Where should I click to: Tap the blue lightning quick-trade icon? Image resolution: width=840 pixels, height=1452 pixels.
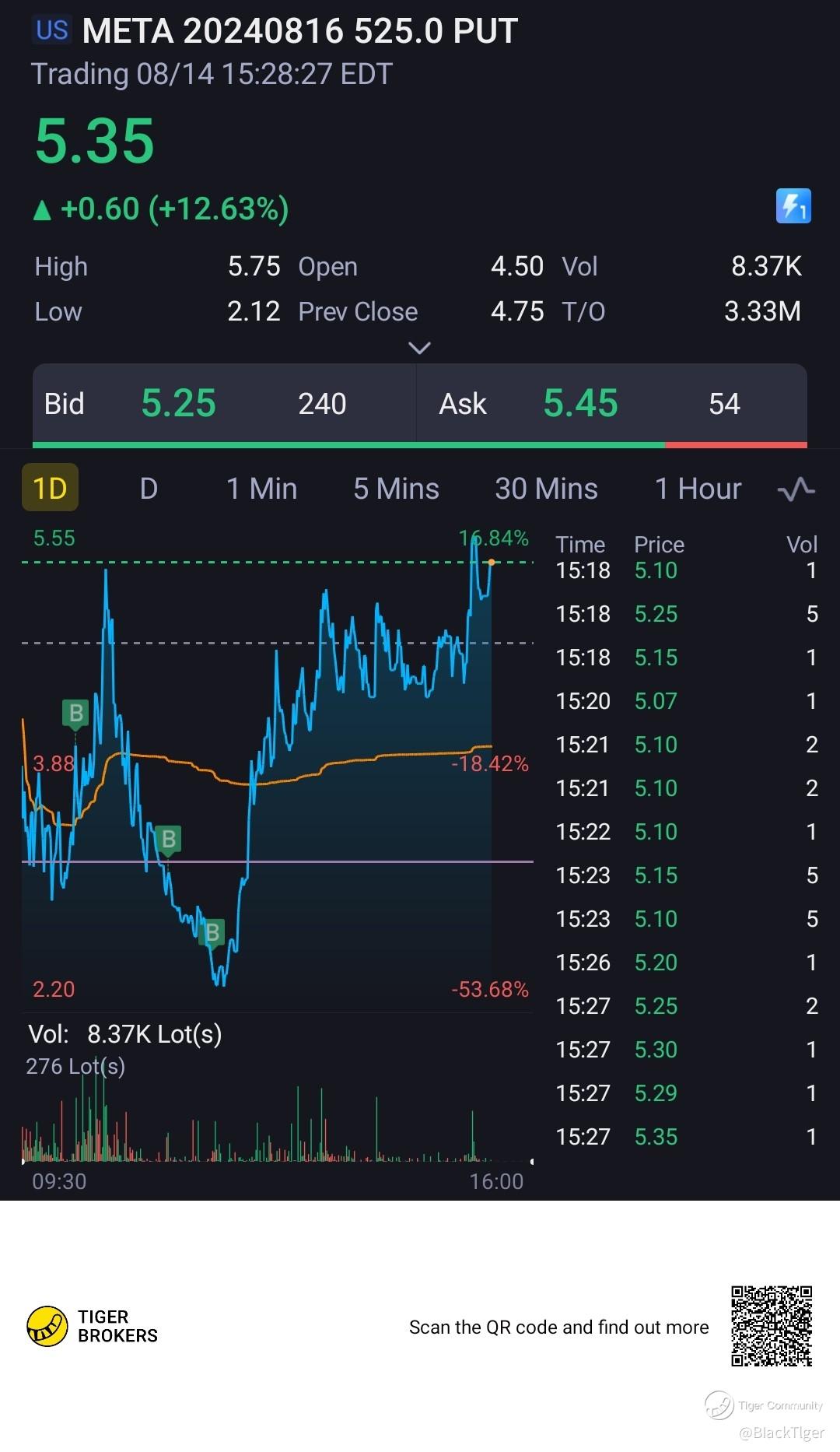(793, 206)
